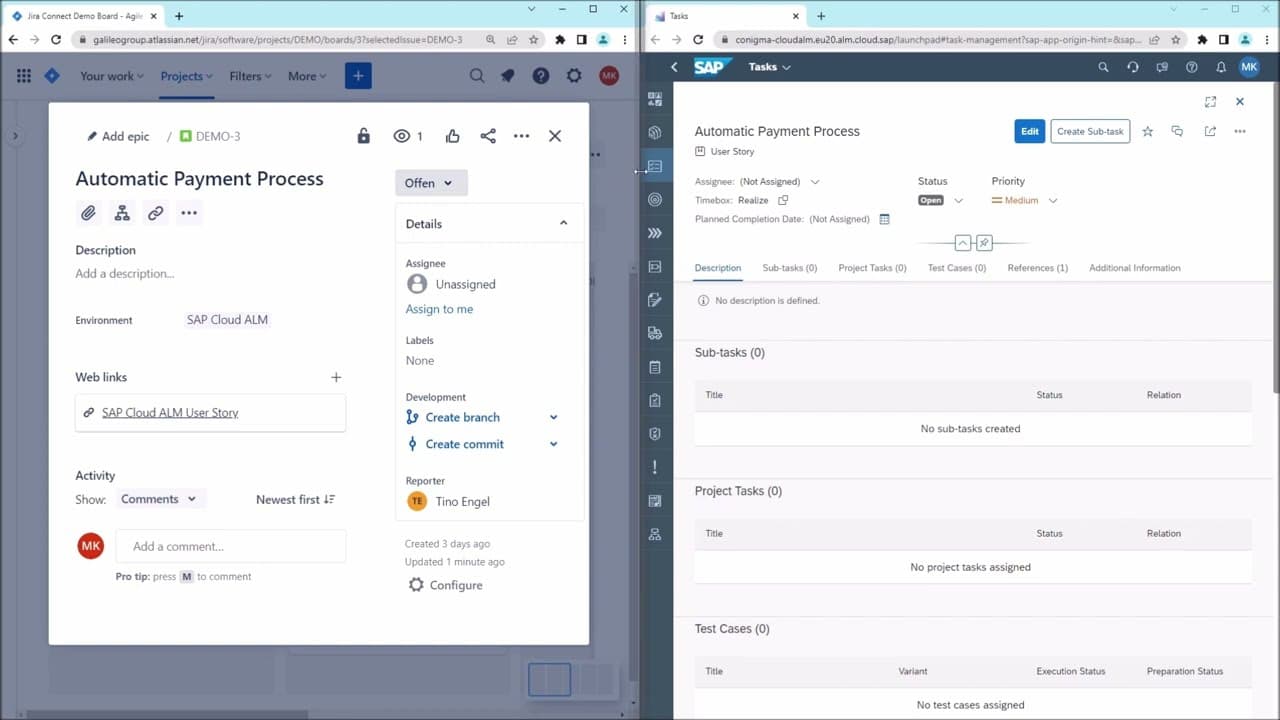Close the Jira issue dialog
This screenshot has height=720, width=1280.
(555, 136)
